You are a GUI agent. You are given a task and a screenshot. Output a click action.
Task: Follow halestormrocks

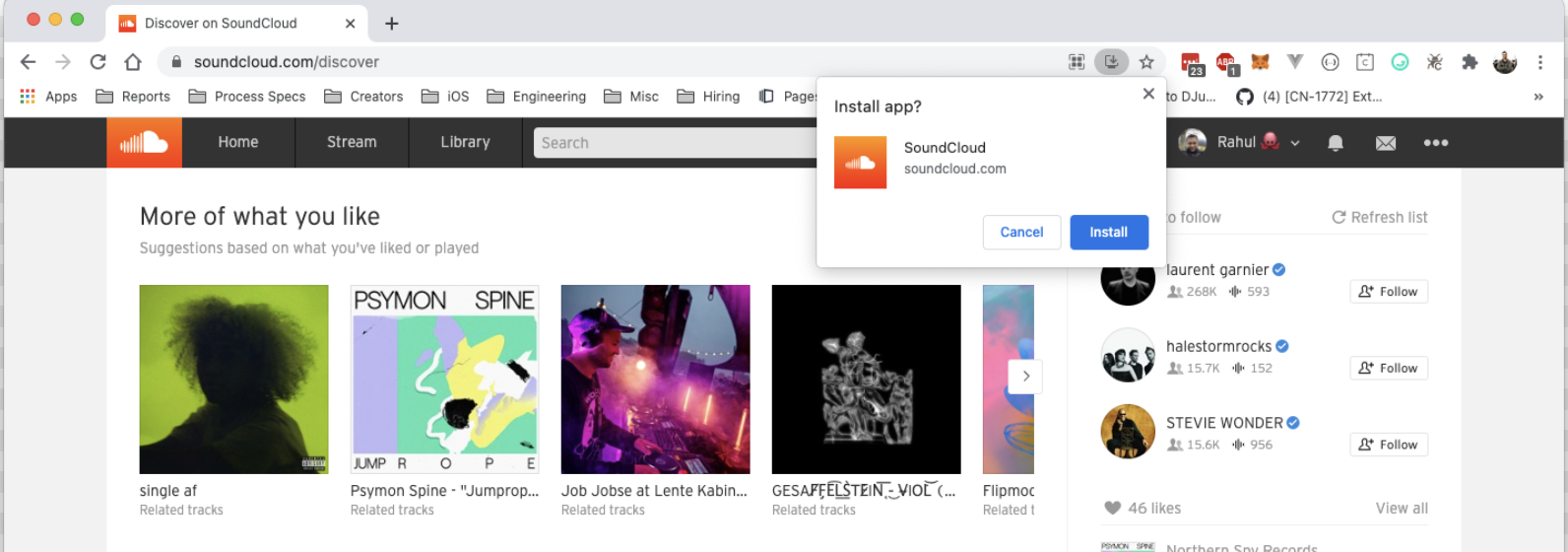1389,369
